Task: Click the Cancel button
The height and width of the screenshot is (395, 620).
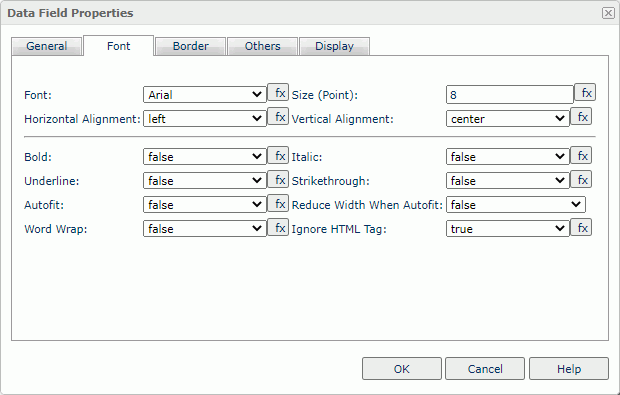Action: point(485,369)
